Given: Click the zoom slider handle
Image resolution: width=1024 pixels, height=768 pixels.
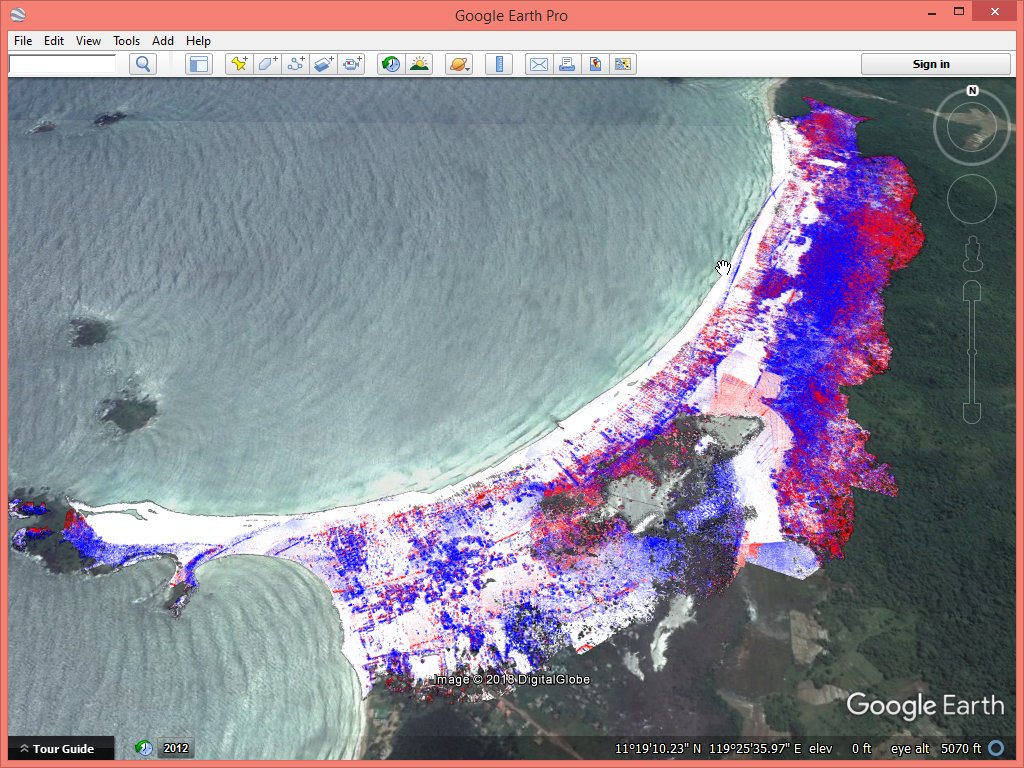Looking at the screenshot, I should tap(972, 352).
